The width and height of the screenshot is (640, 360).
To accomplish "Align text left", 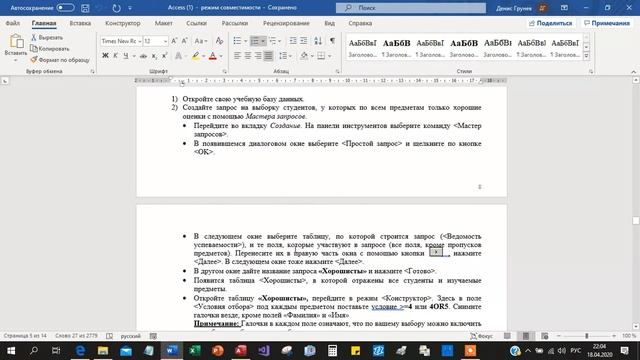I will pos(237,56).
